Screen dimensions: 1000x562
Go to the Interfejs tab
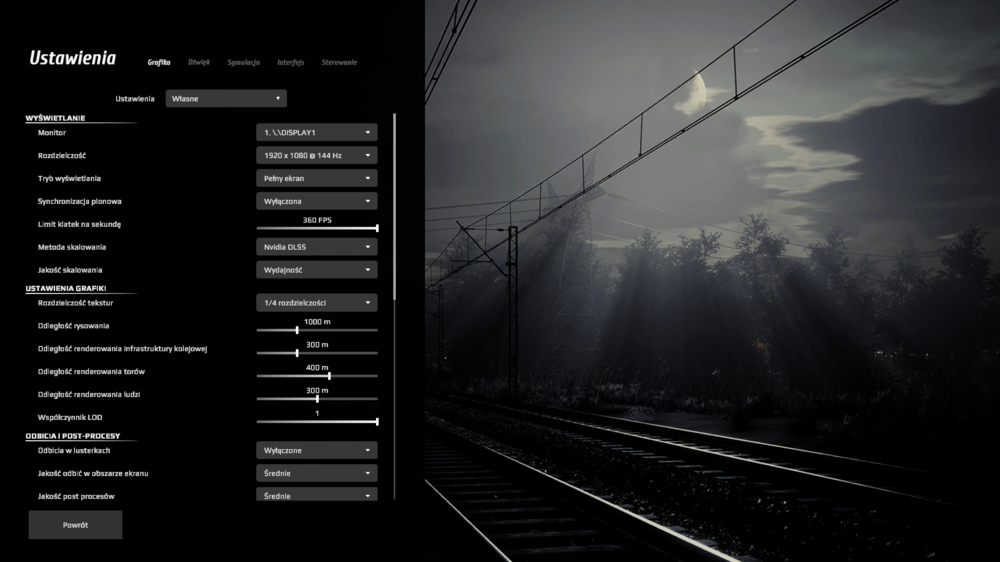click(290, 62)
